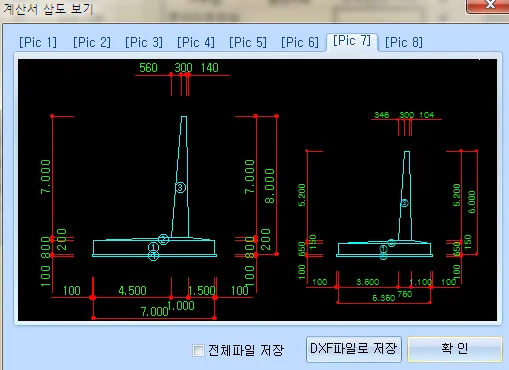Click the 1.100 dimension in right drawing
This screenshot has height=370, width=509.
pyautogui.click(x=420, y=282)
